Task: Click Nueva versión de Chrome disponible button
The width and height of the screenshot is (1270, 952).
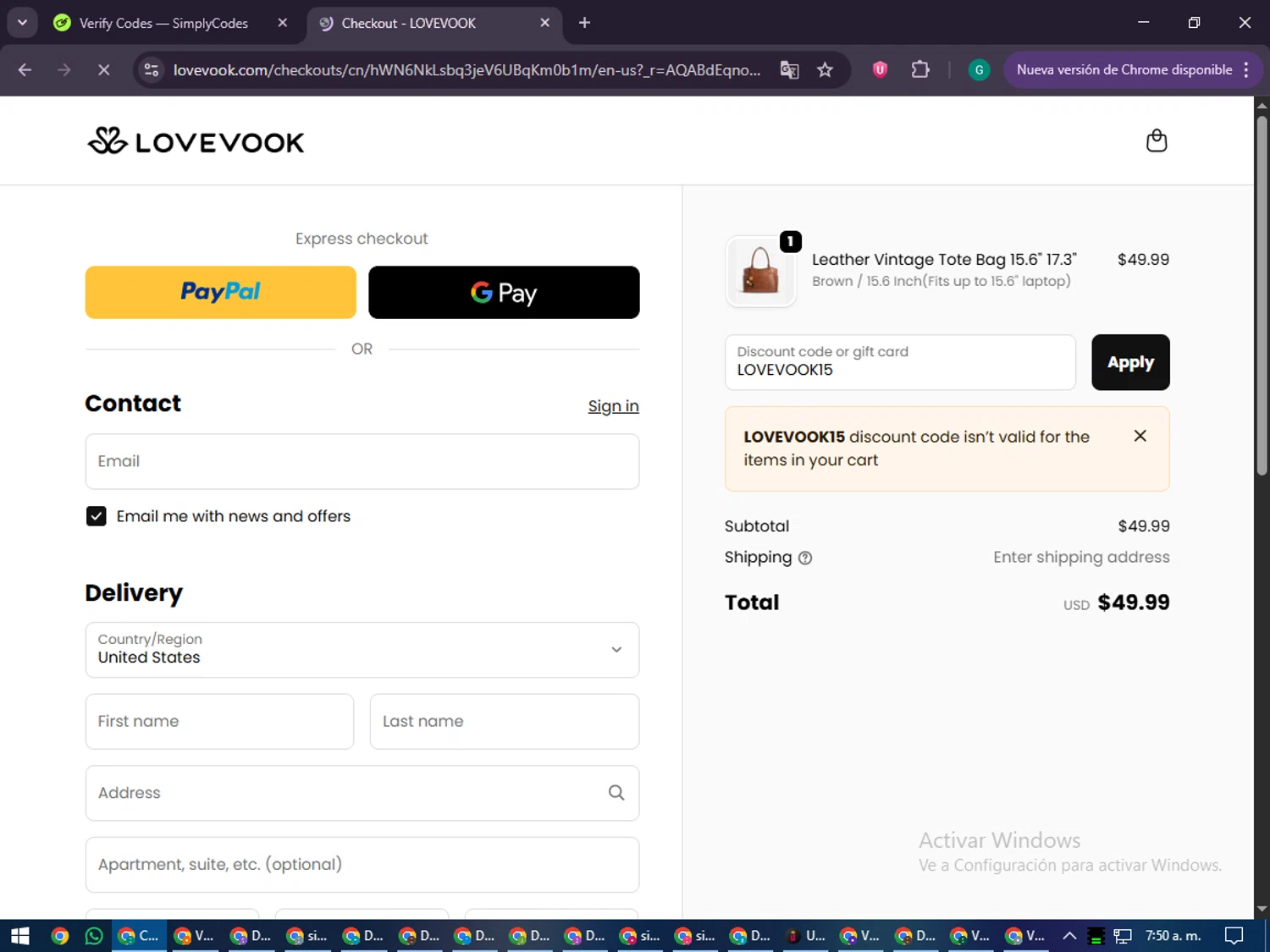Action: point(1124,70)
